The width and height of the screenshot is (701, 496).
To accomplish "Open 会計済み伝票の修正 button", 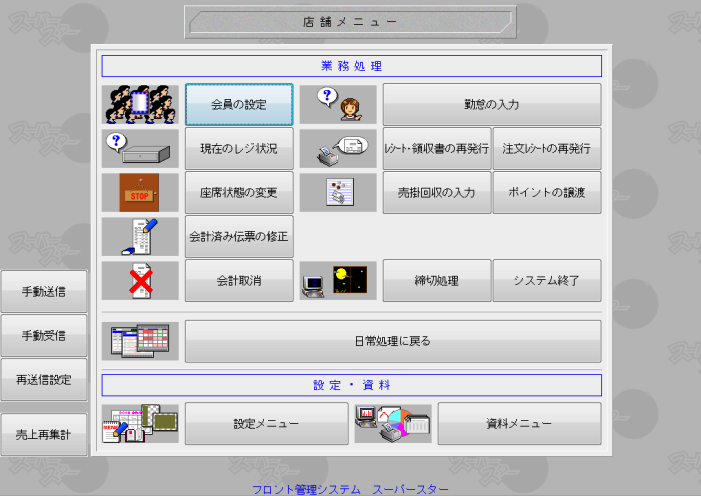I will tap(239, 237).
